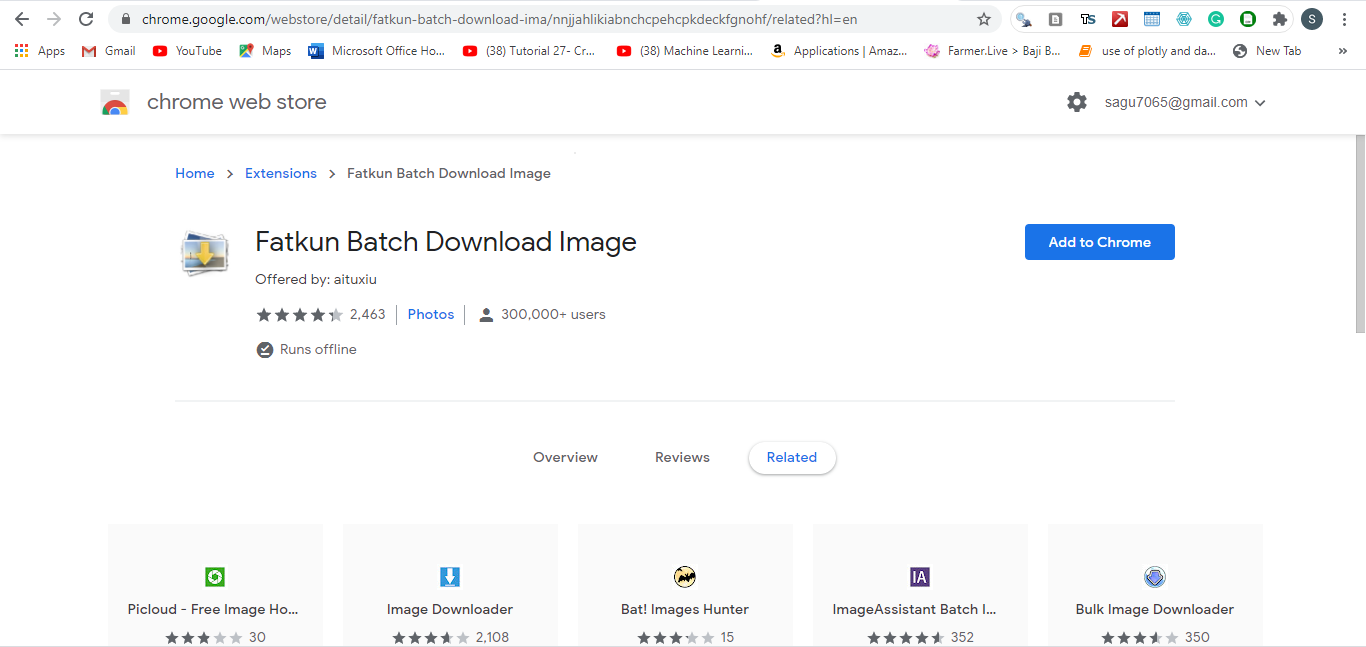View site information via lock icon
The width and height of the screenshot is (1366, 647).
pos(125,19)
